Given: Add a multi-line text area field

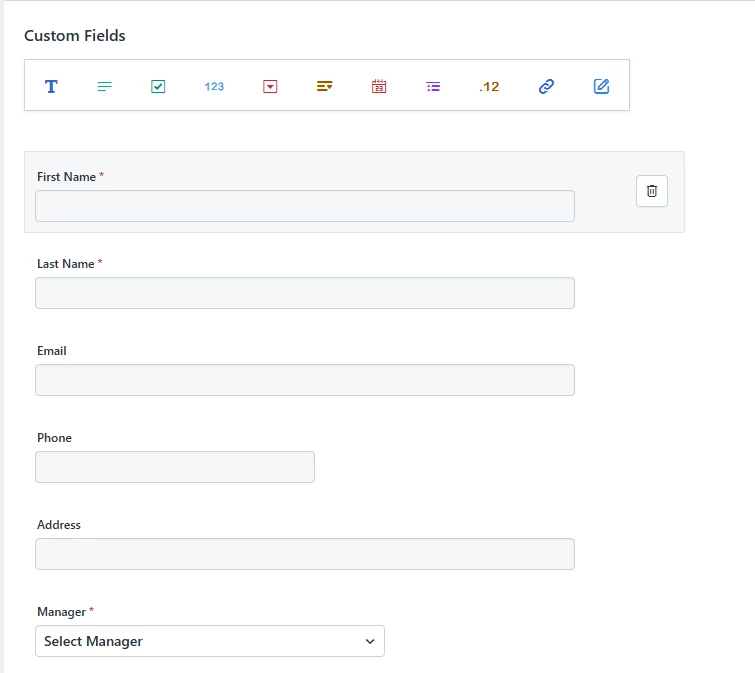Looking at the screenshot, I should coord(104,86).
